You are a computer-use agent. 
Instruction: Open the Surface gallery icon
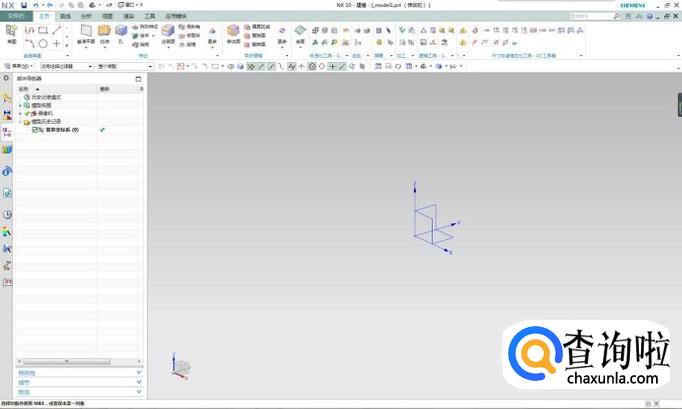coord(300,34)
